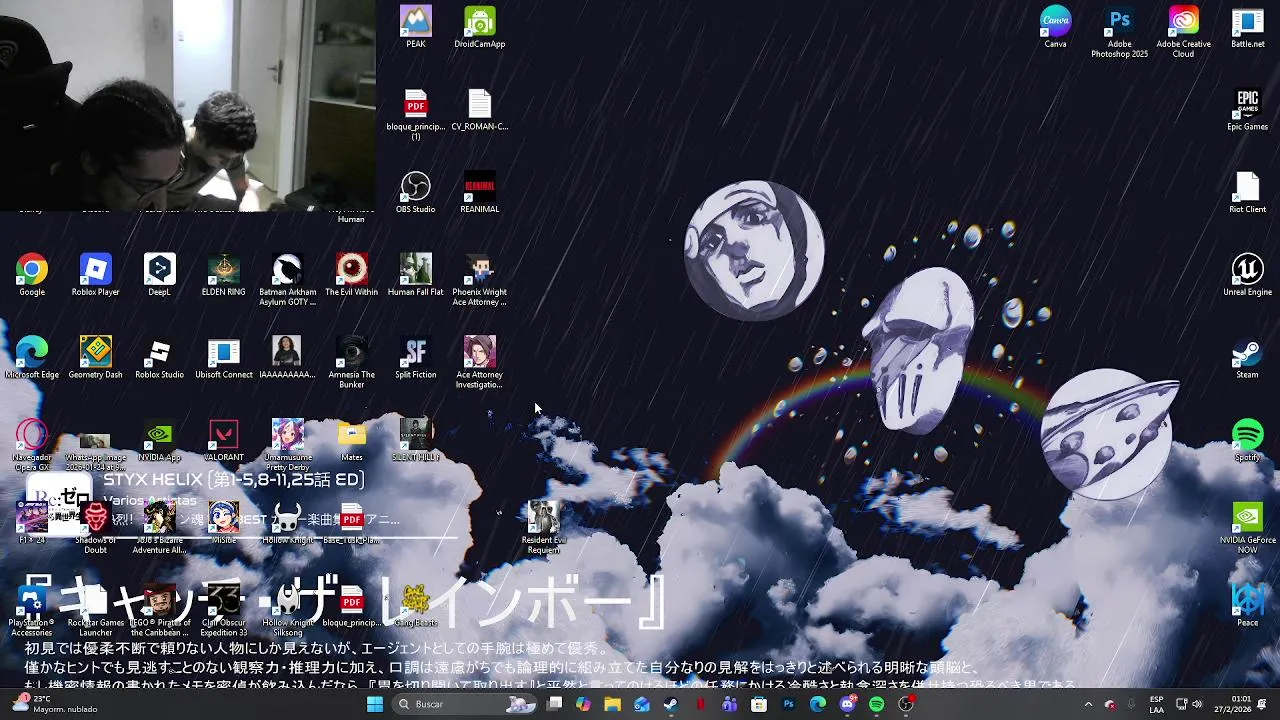Launch Gang Beasts desktop shortcut
This screenshot has width=1280, height=720.
pos(416,606)
